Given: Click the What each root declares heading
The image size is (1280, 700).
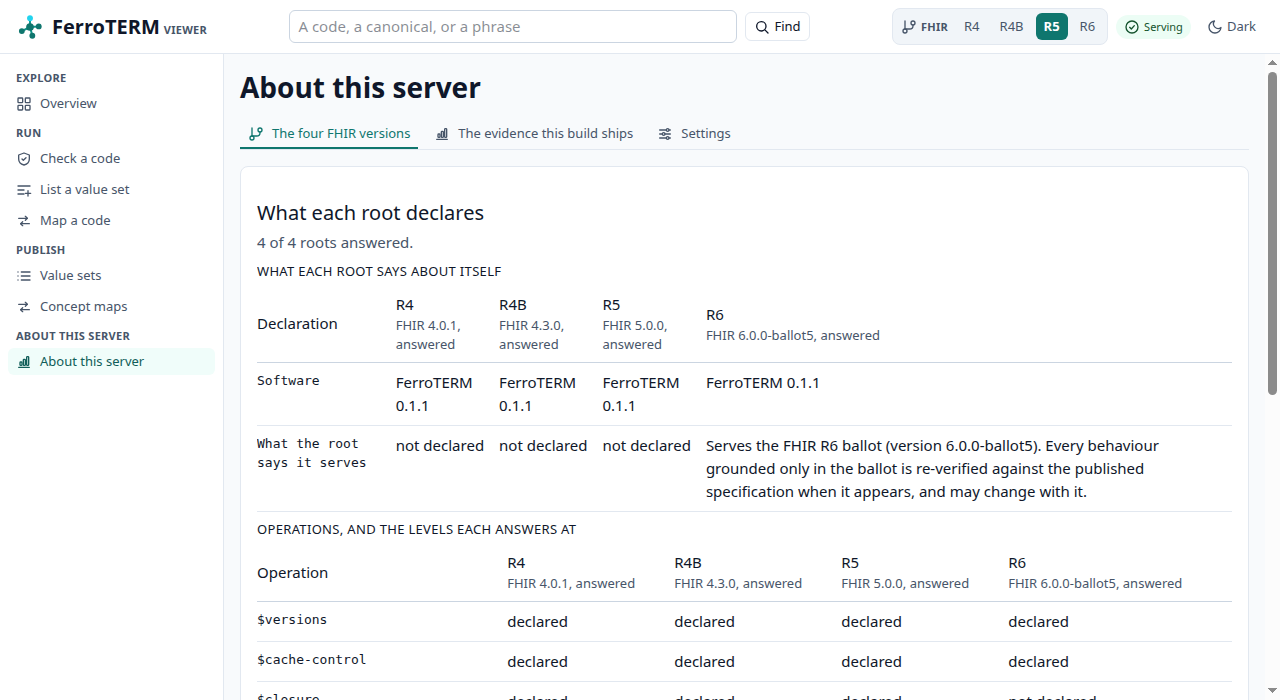Looking at the screenshot, I should pyautogui.click(x=370, y=213).
